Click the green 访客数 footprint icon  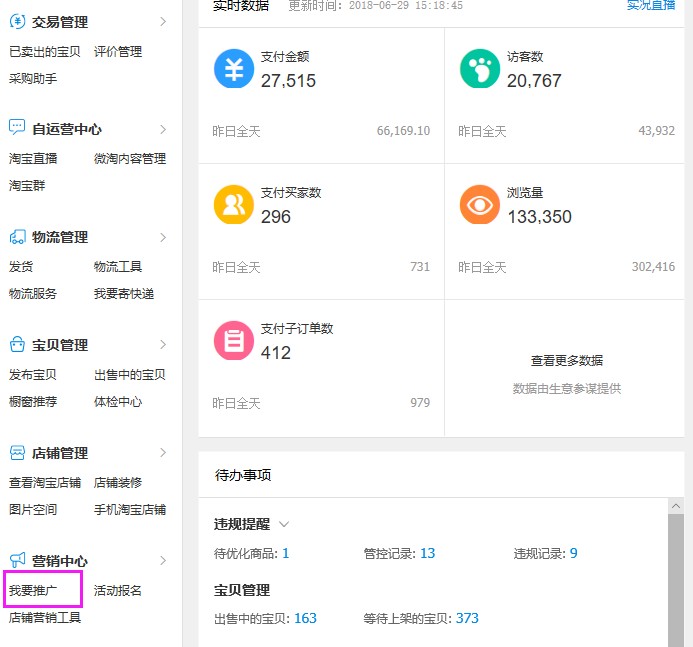tap(480, 69)
